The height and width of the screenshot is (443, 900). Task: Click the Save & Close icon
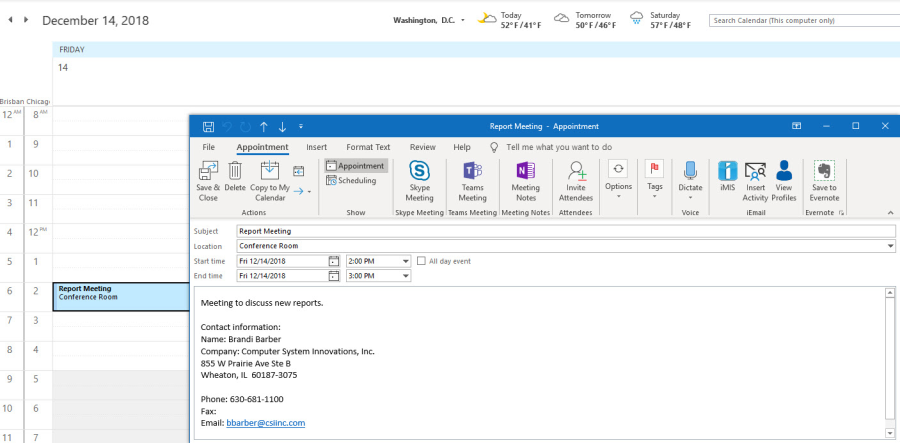[x=208, y=172]
